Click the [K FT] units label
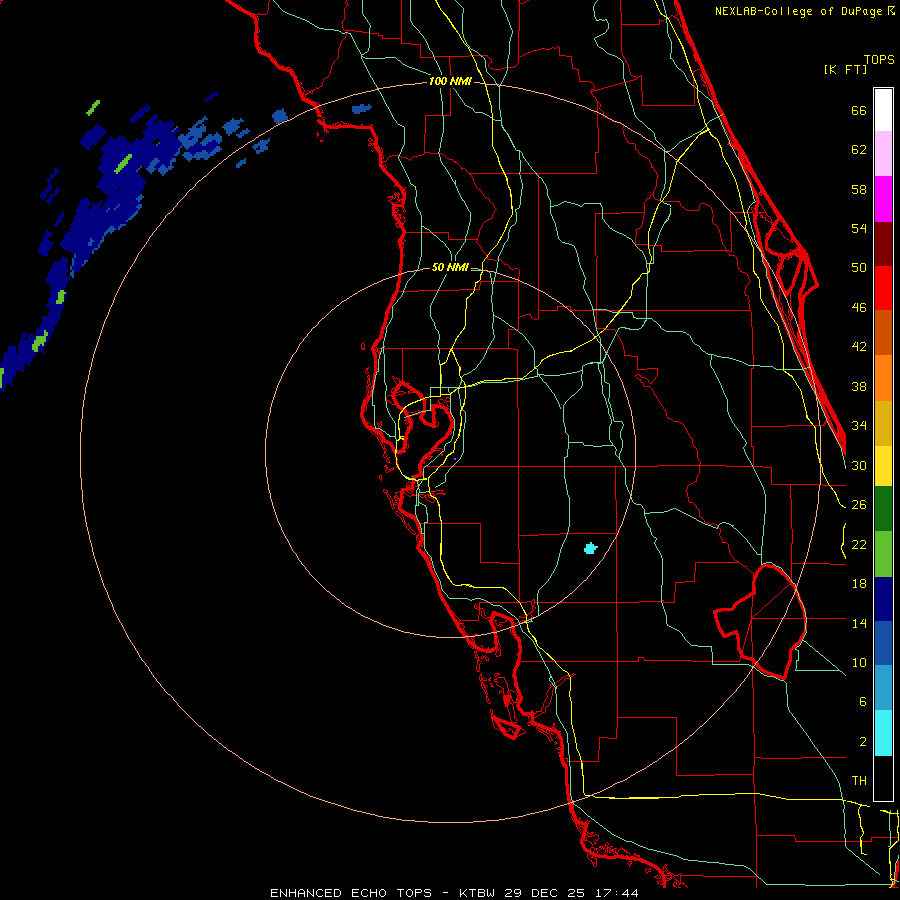The image size is (900, 900). (845, 70)
